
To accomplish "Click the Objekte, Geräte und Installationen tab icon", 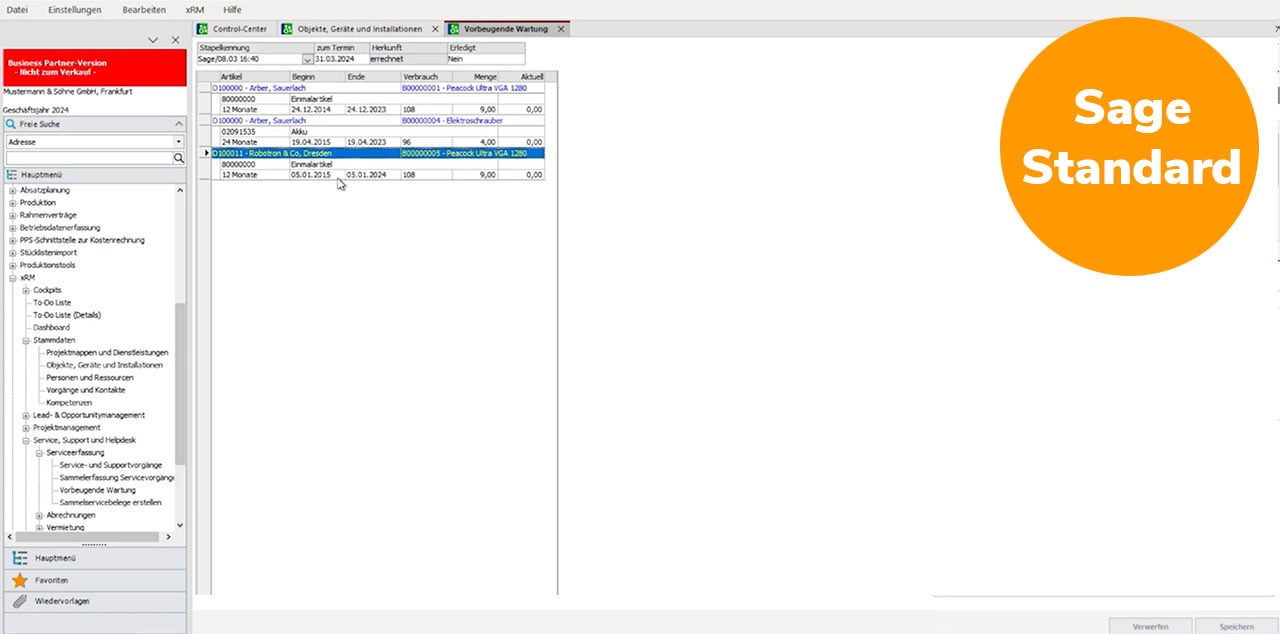I will pyautogui.click(x=288, y=29).
